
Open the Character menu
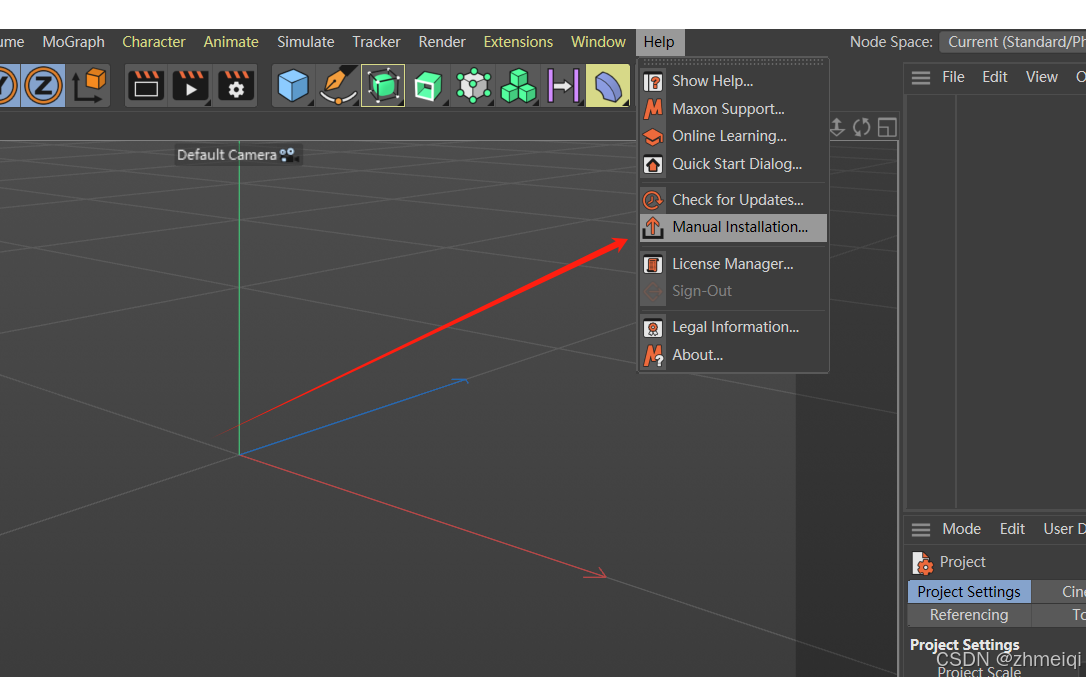154,42
